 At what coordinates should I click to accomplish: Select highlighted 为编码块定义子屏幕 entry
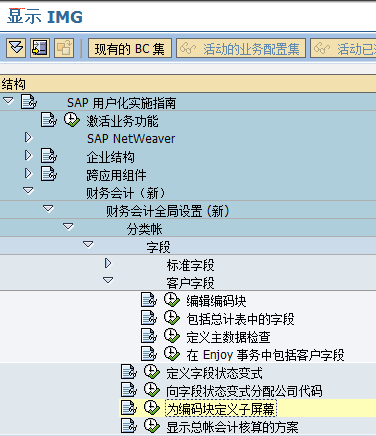221,409
